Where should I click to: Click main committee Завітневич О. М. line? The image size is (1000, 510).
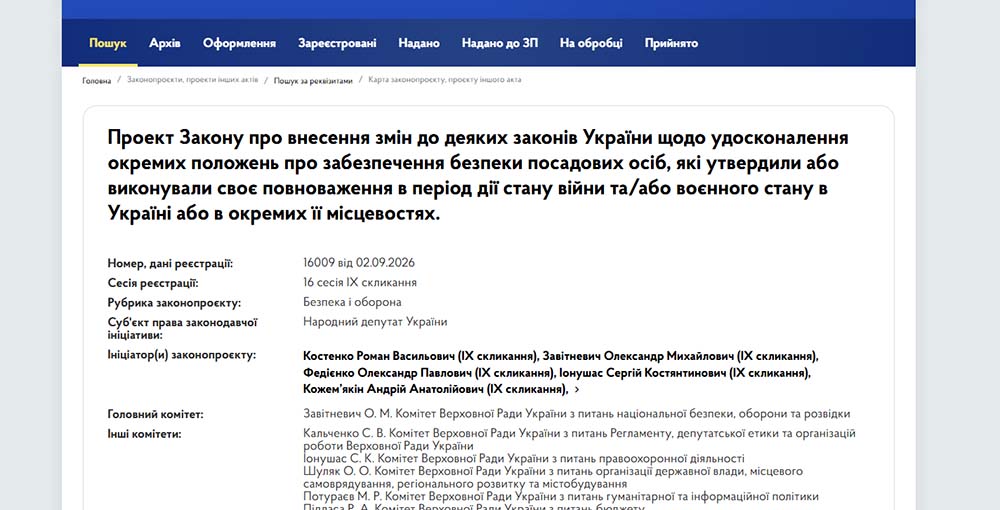tap(577, 414)
